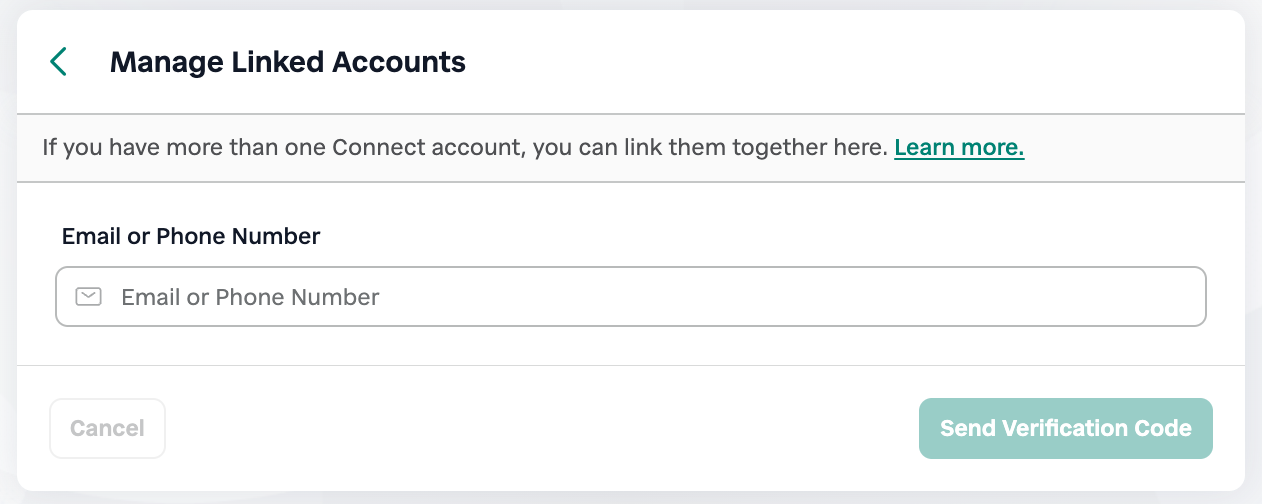Click the envelope icon in the field
The width and height of the screenshot is (1262, 504).
pos(89,297)
